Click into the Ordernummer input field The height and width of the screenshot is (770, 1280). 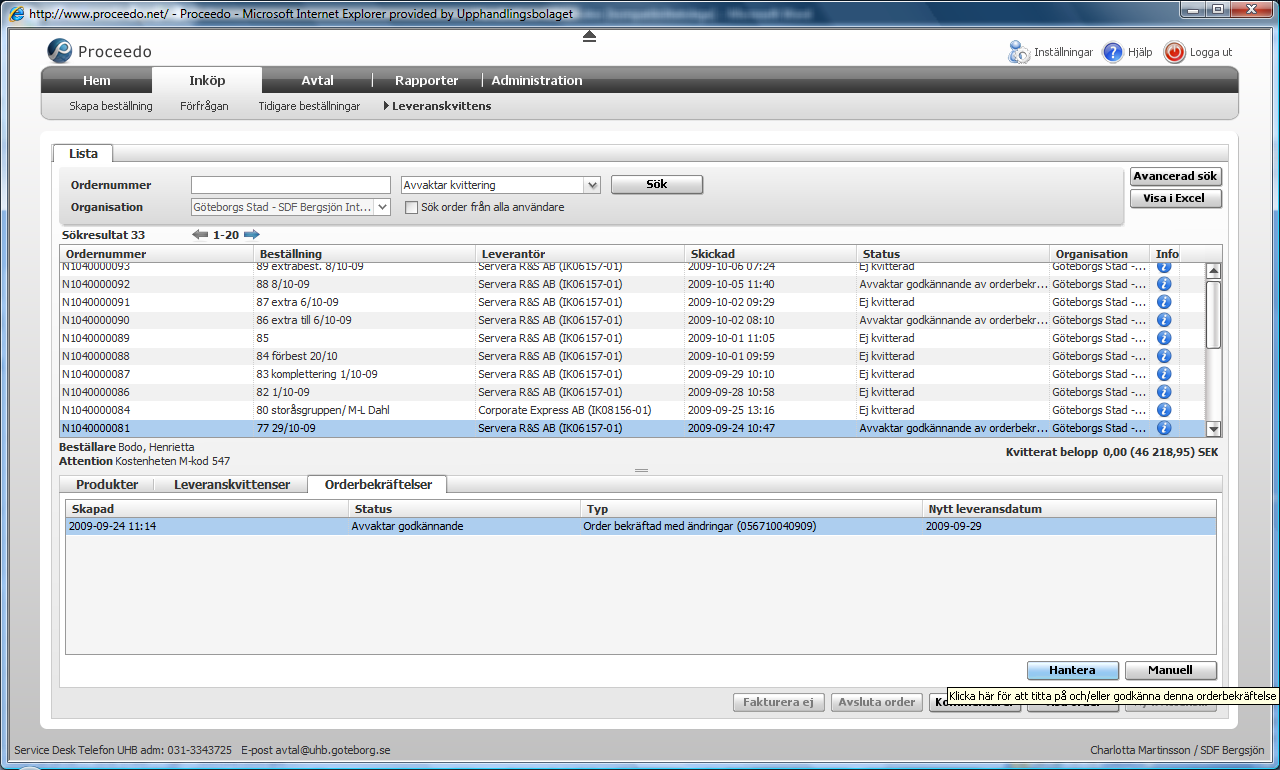[291, 185]
